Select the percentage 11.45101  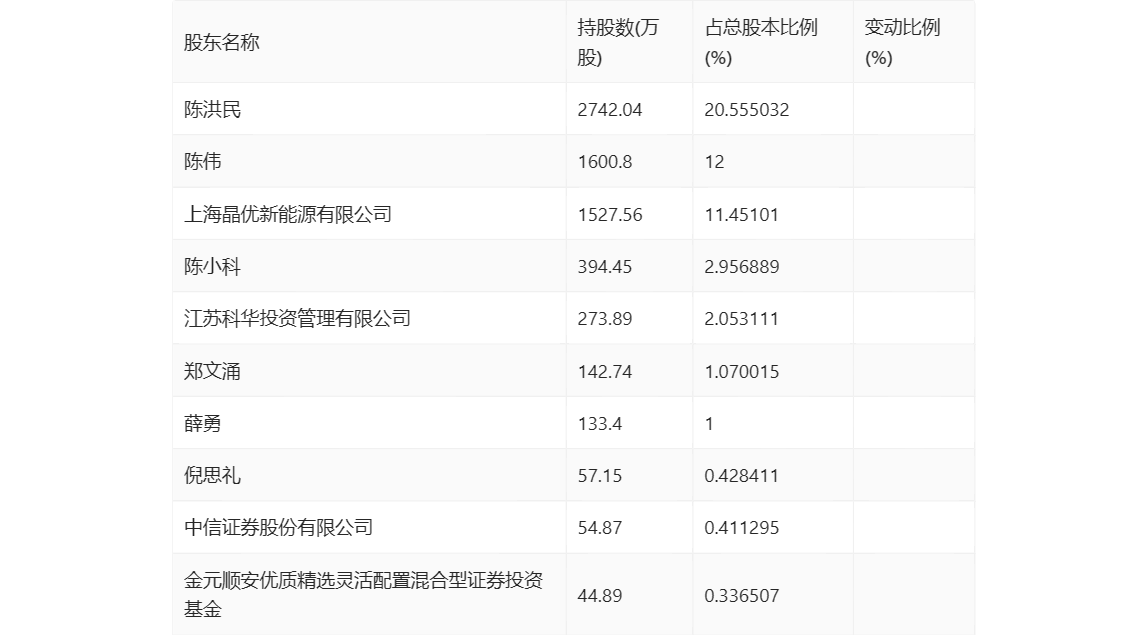(742, 215)
